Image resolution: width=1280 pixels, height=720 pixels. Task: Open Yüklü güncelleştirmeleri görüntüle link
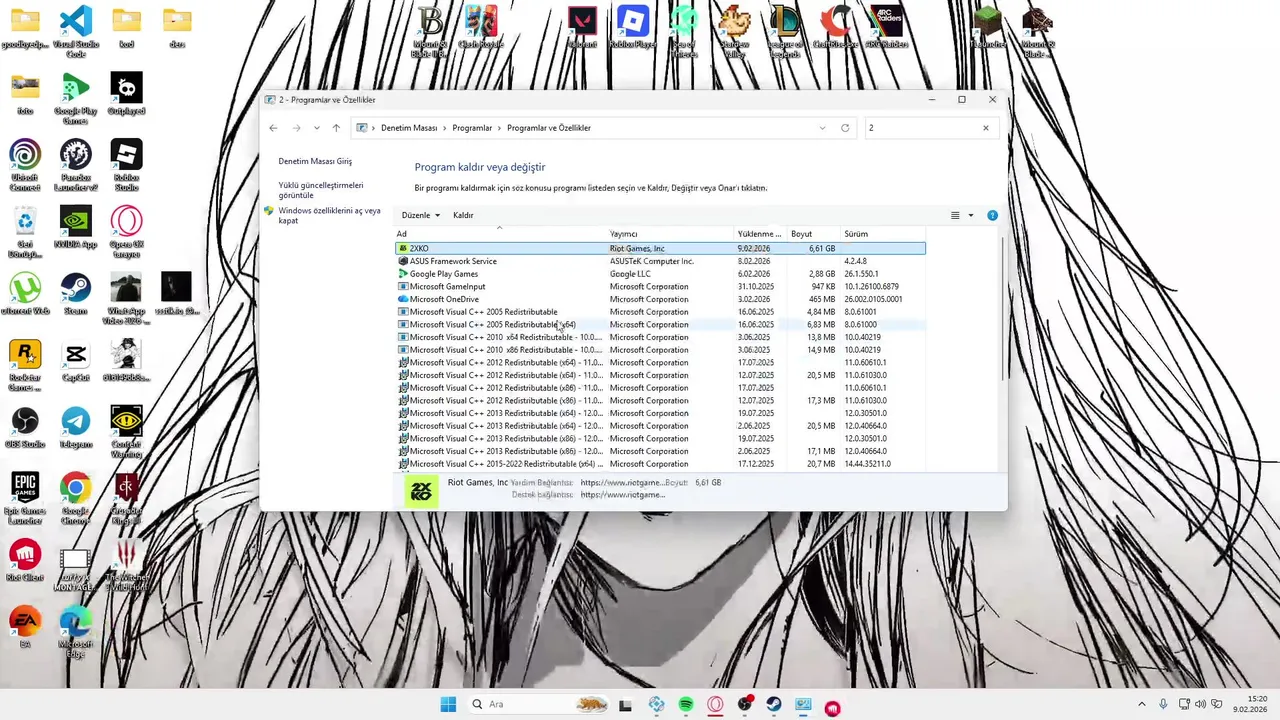click(321, 190)
